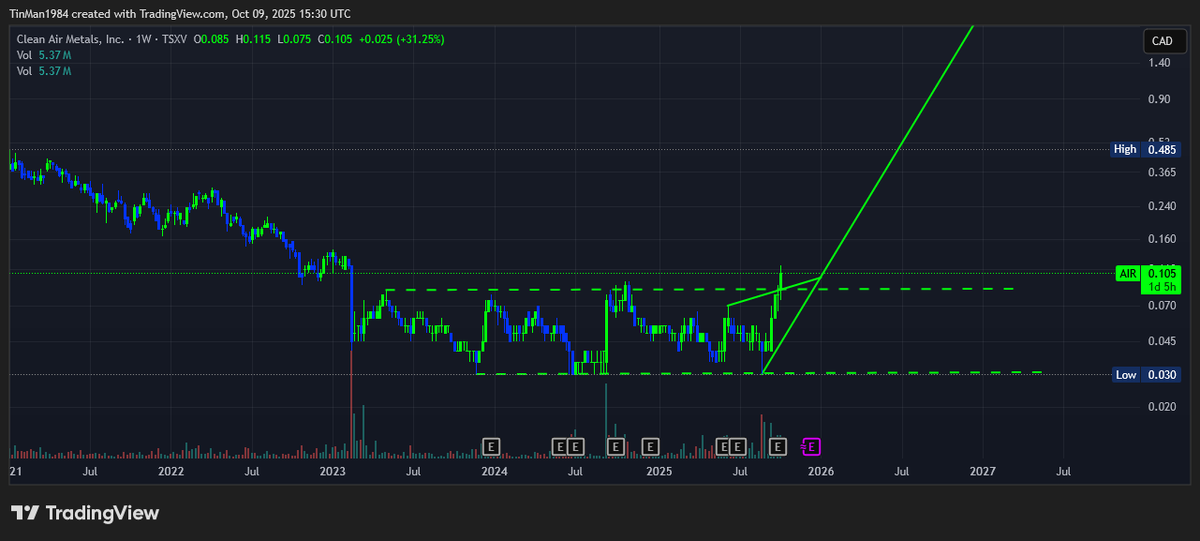Click the 0.90 price axis value

pos(1160,99)
